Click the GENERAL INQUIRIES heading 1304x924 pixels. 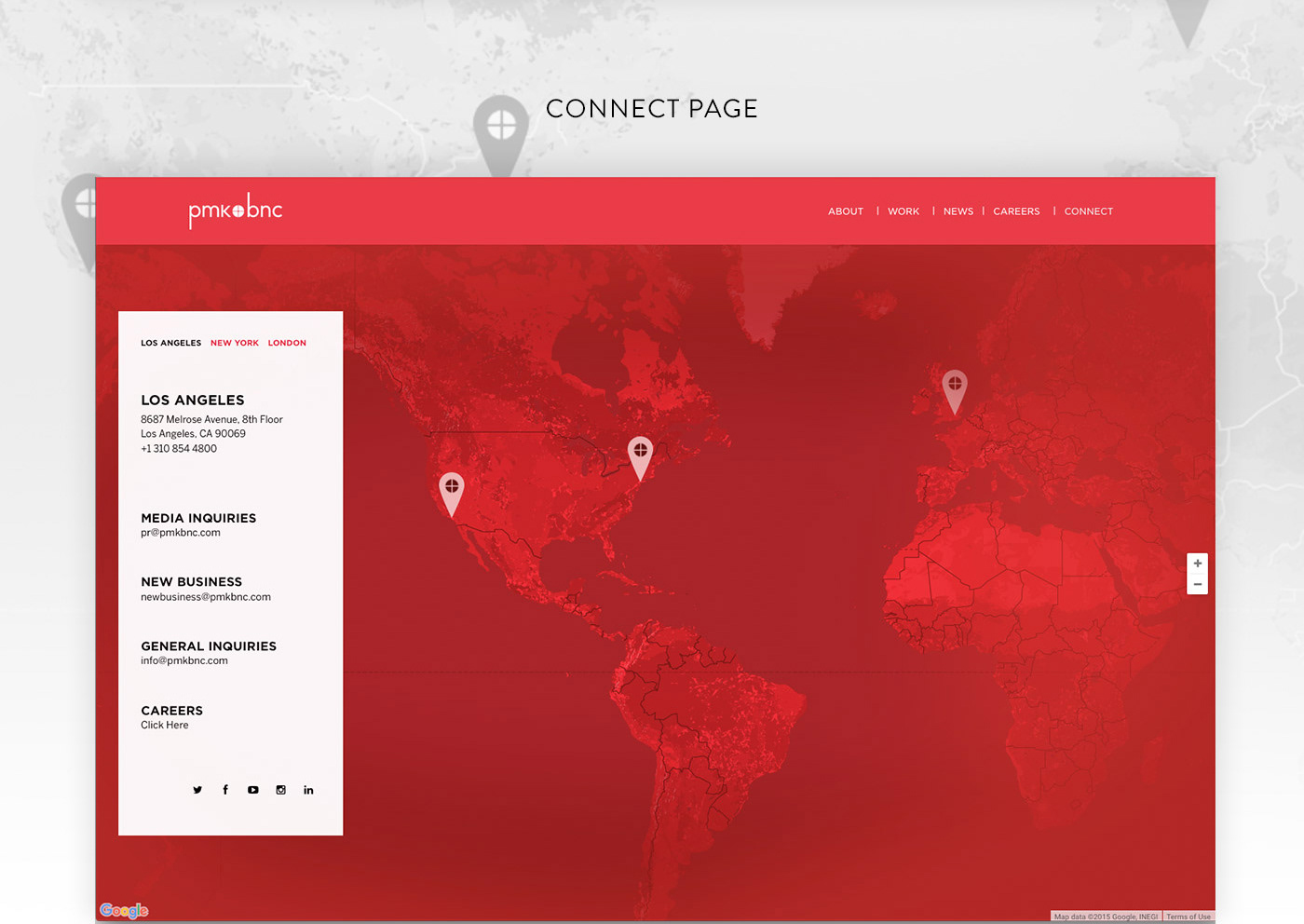(x=209, y=646)
